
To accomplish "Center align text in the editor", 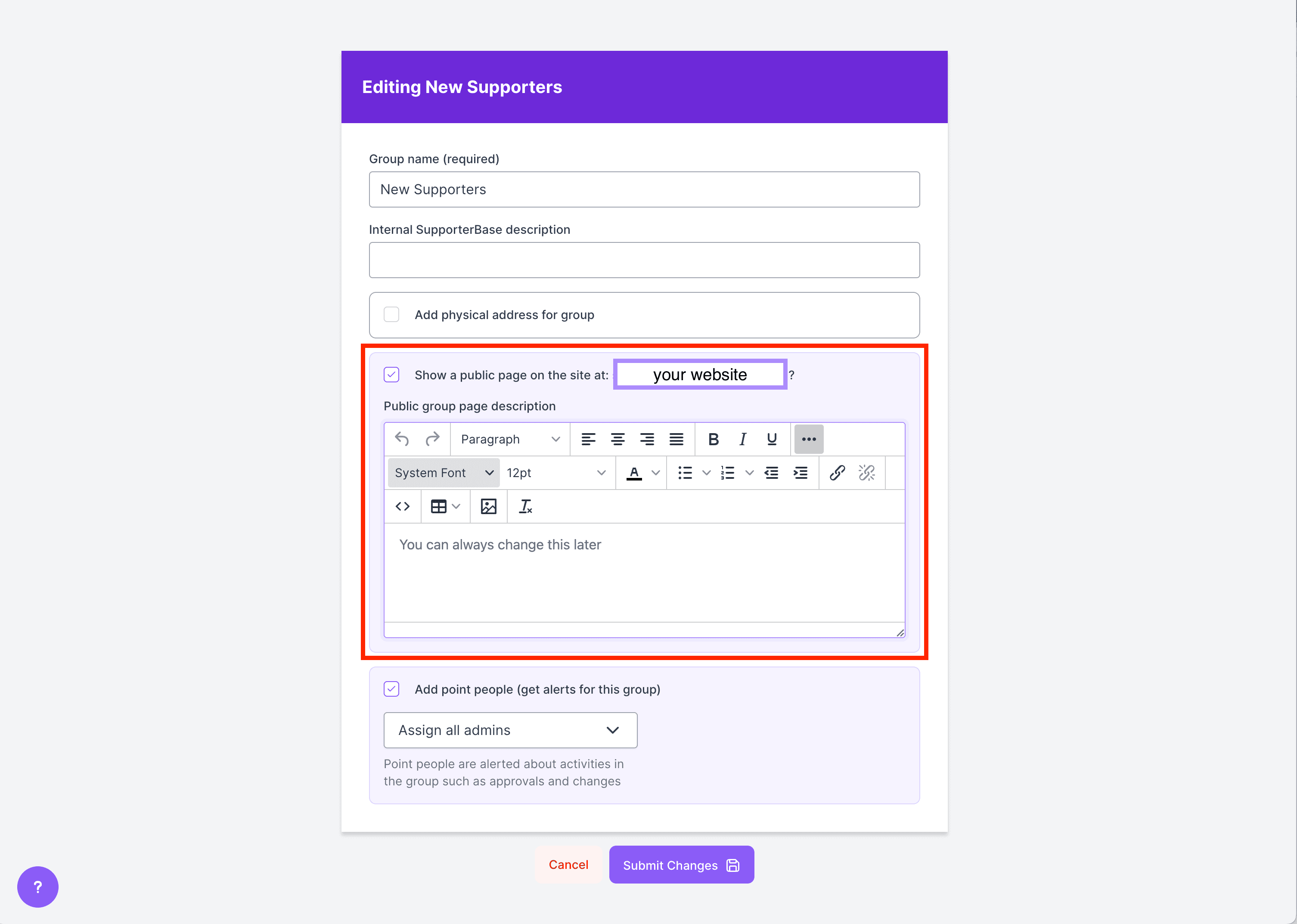I will coord(618,439).
